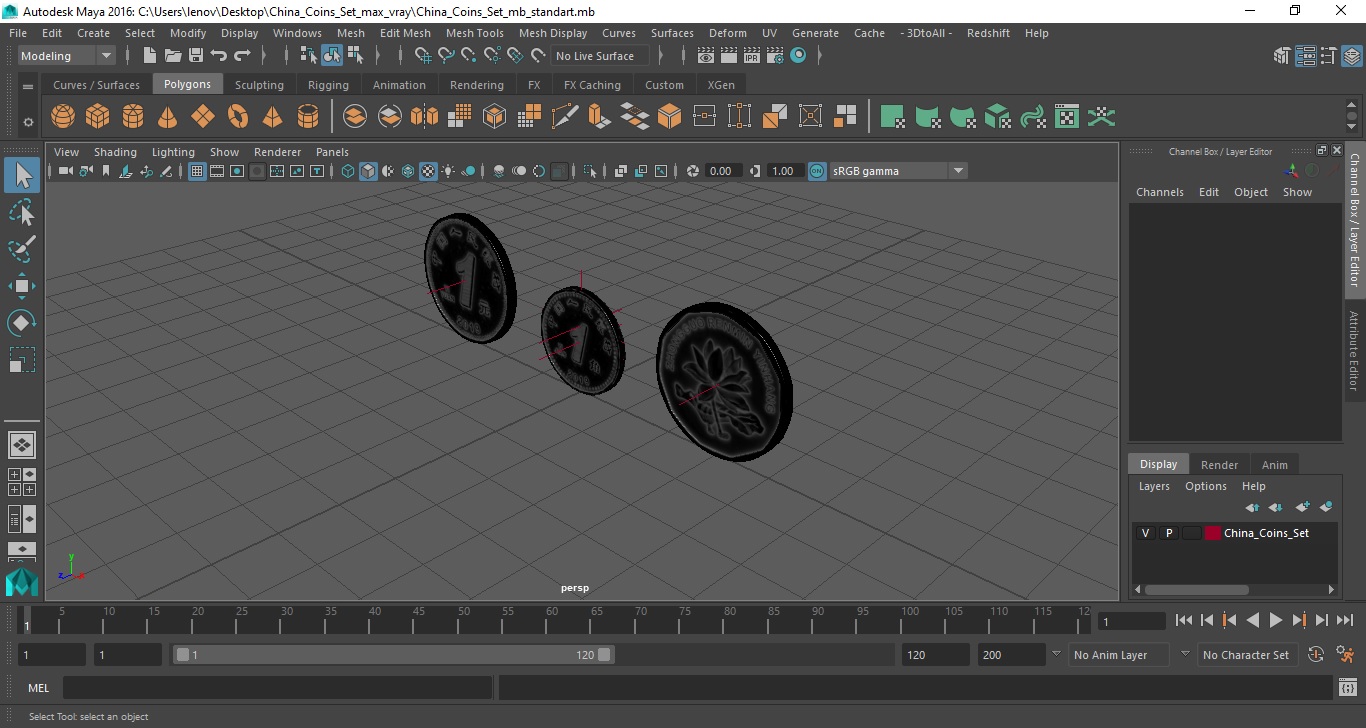1366x728 pixels.
Task: Open the Mesh Tools menu
Action: (x=474, y=33)
